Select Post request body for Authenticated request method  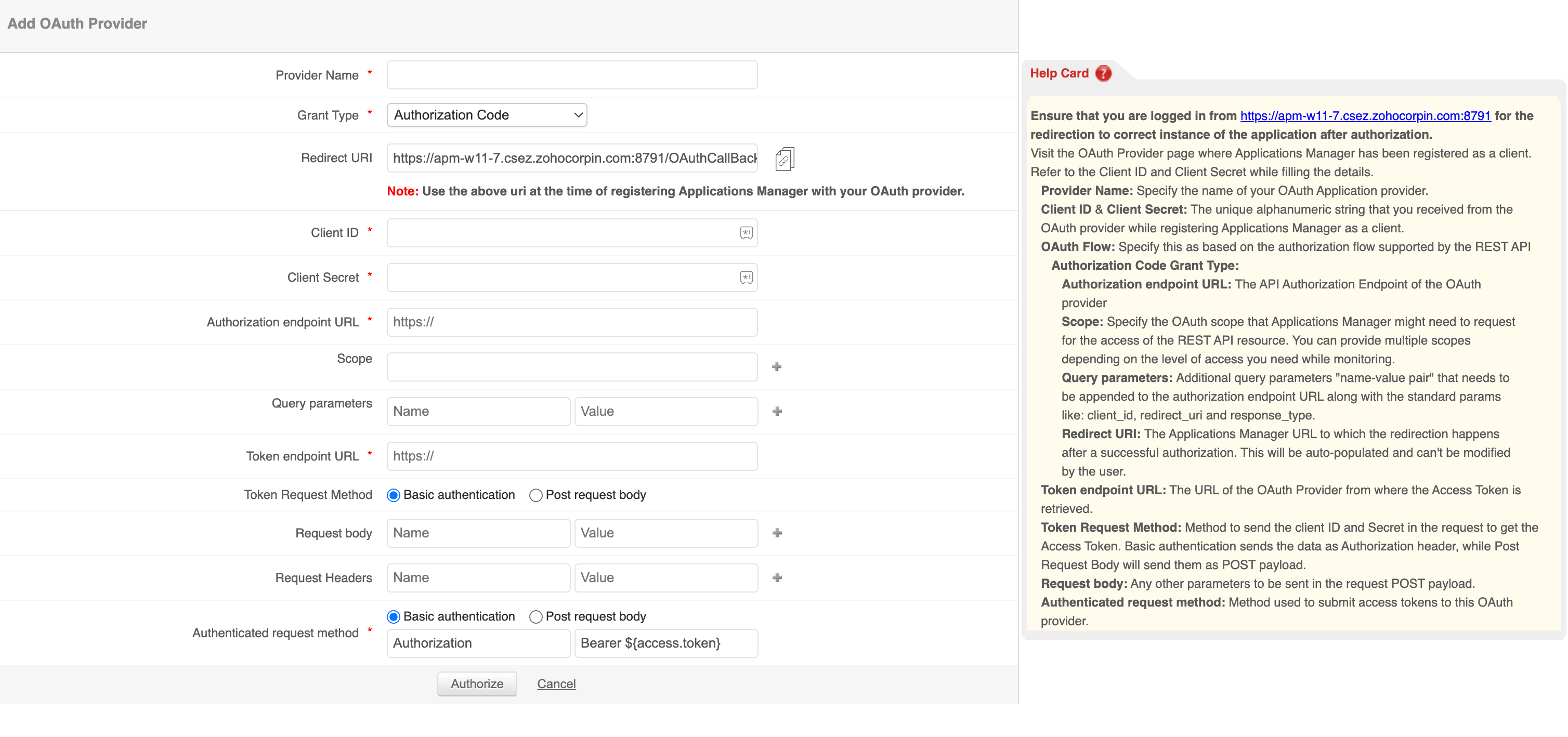click(535, 617)
